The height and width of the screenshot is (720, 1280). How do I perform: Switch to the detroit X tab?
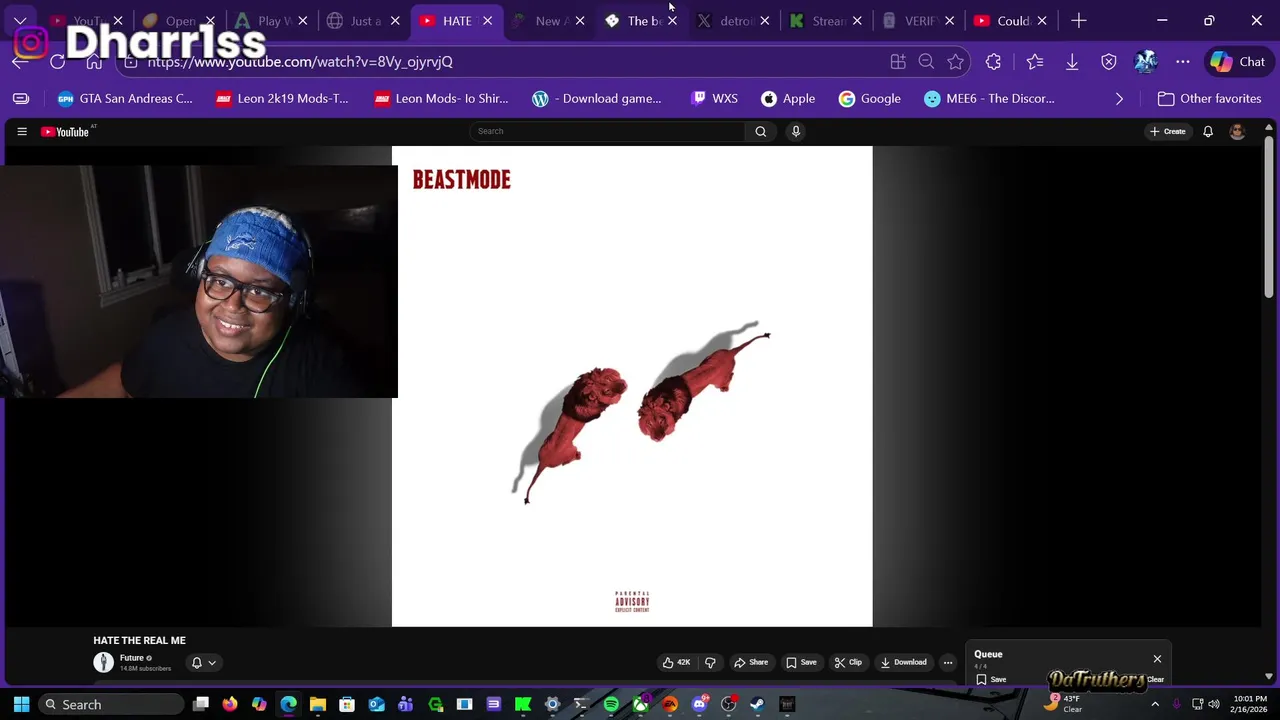[x=733, y=20]
